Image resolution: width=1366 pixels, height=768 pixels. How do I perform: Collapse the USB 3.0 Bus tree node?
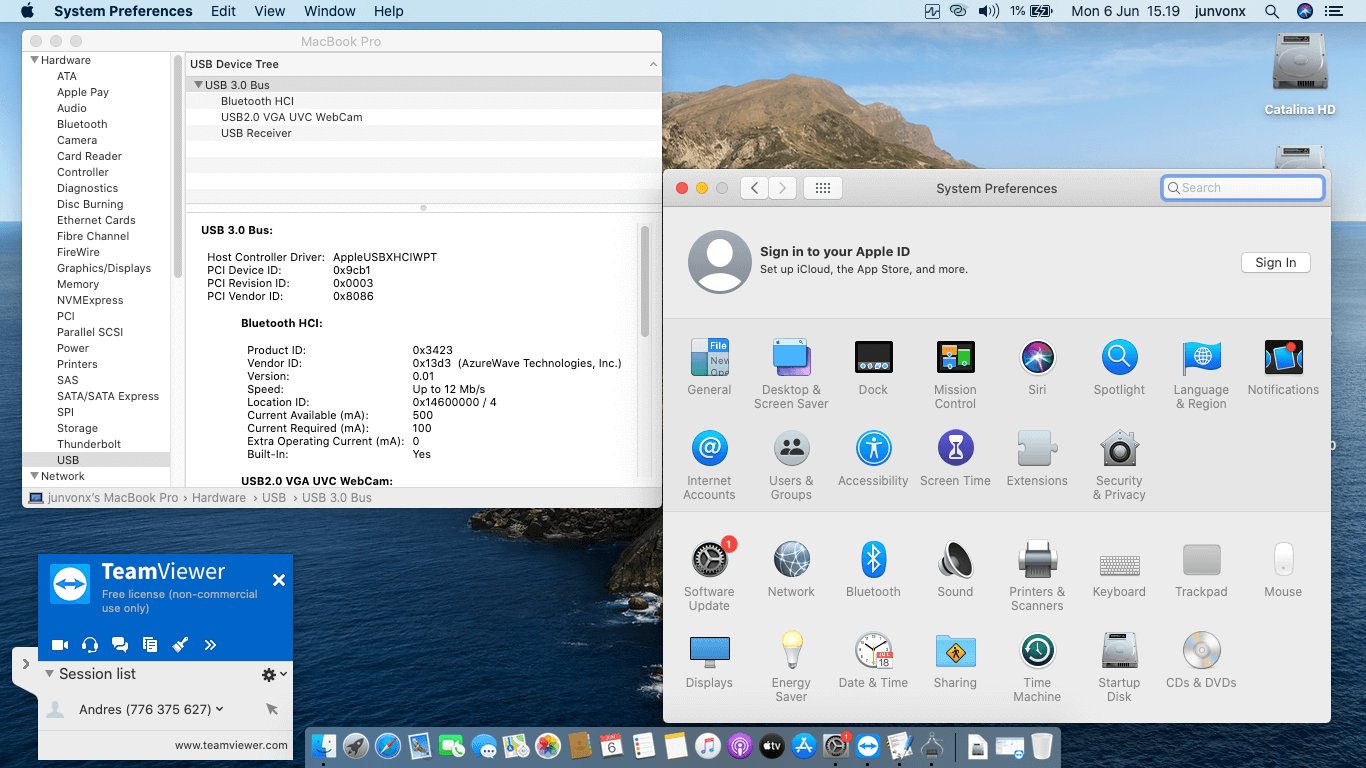[198, 85]
